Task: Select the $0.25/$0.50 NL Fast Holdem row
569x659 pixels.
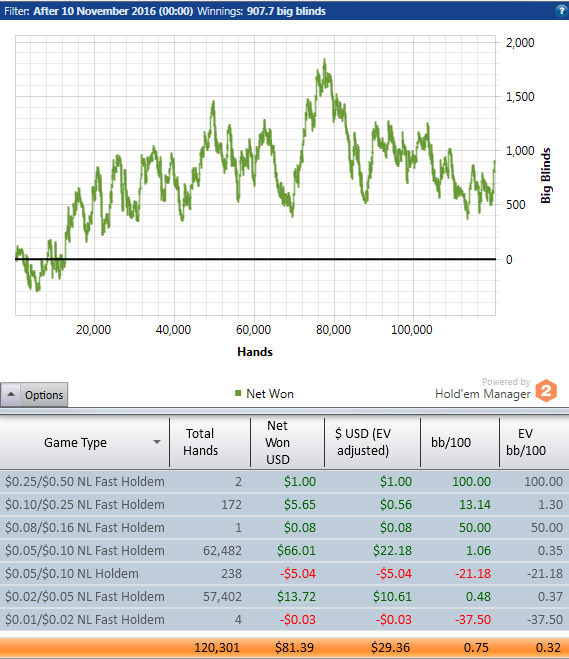Action: click(284, 482)
